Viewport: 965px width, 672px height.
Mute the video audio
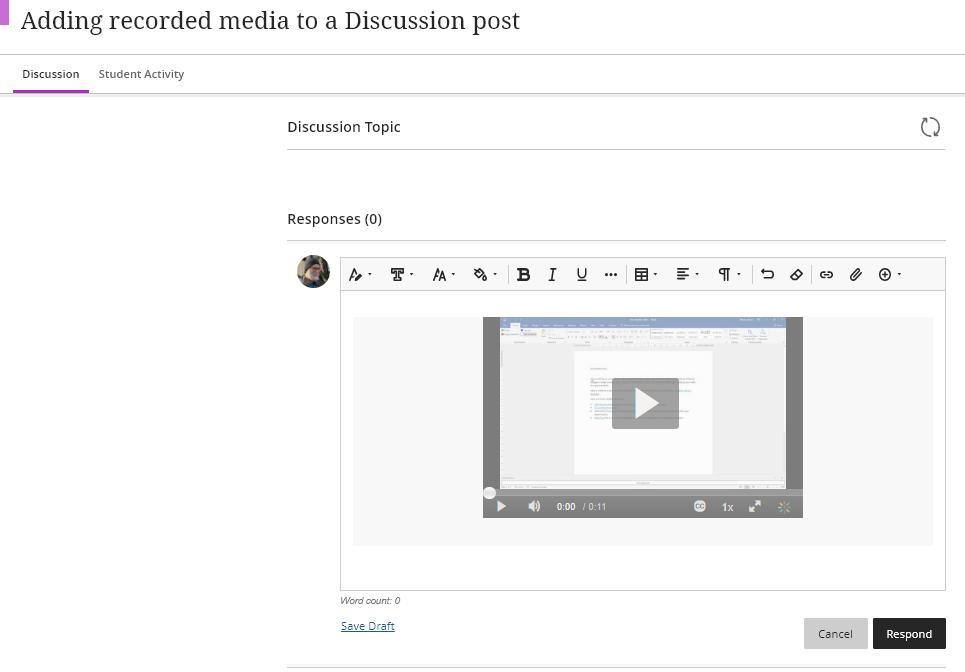(x=534, y=507)
